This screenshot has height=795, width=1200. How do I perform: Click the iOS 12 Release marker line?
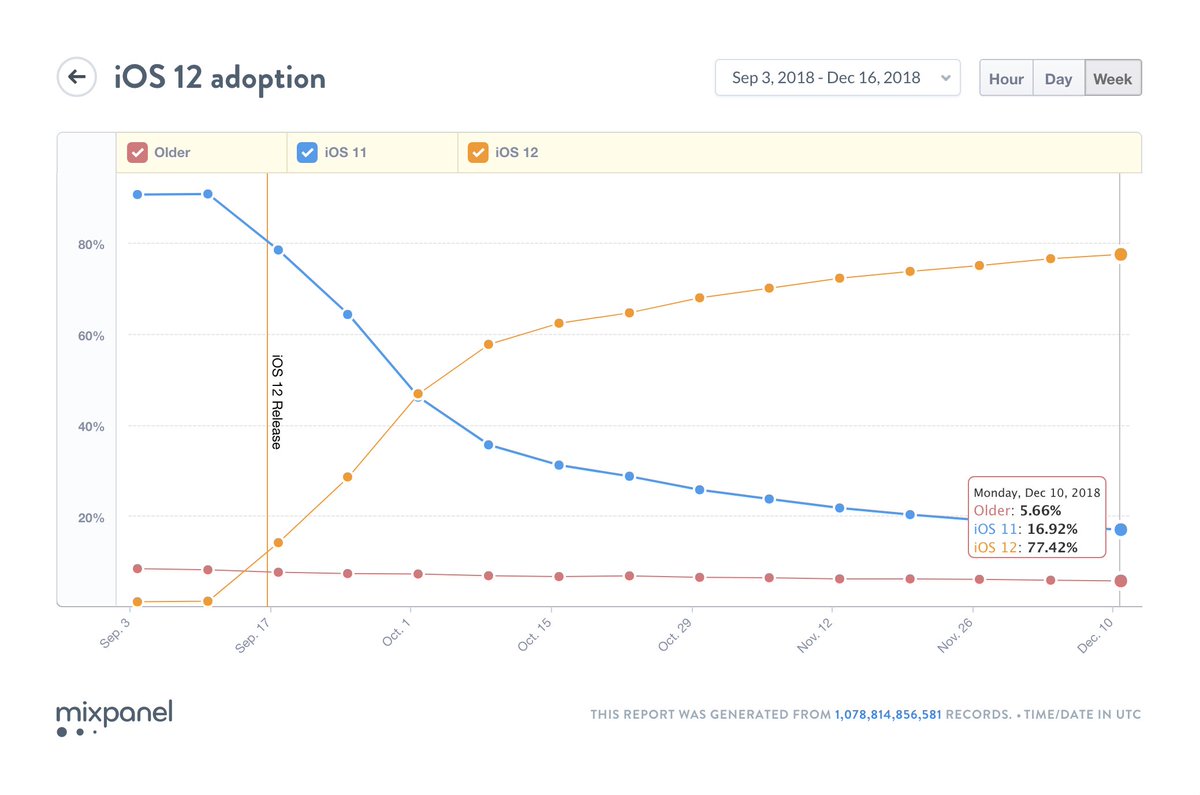(267, 390)
